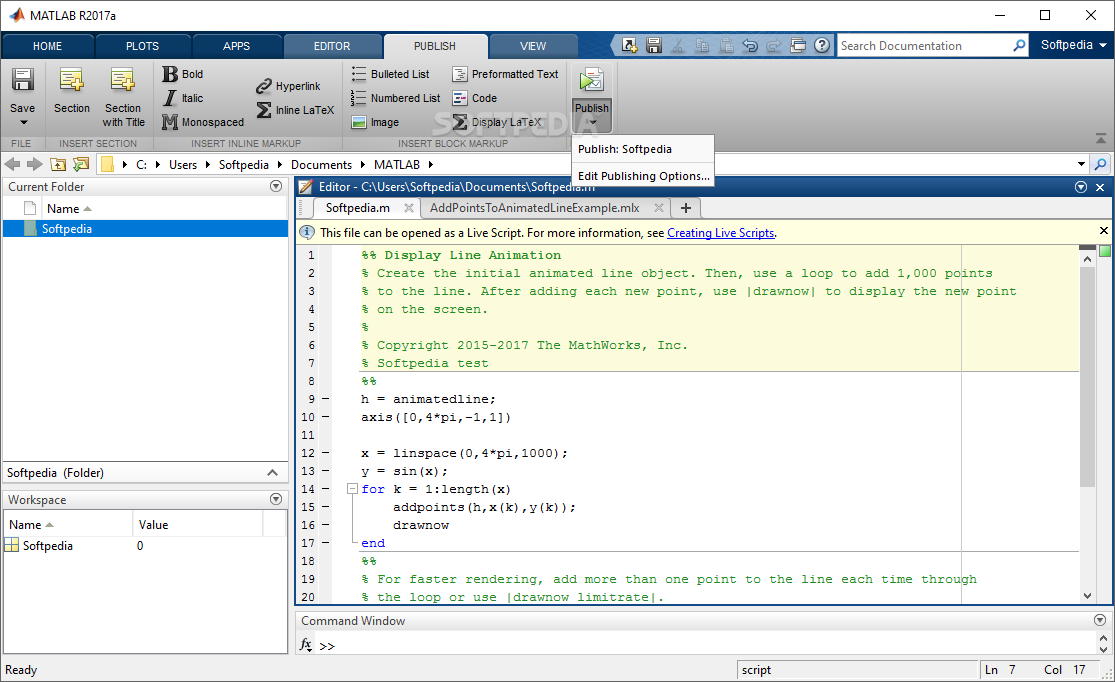
Task: Switch to the VIEW tab
Action: (533, 46)
